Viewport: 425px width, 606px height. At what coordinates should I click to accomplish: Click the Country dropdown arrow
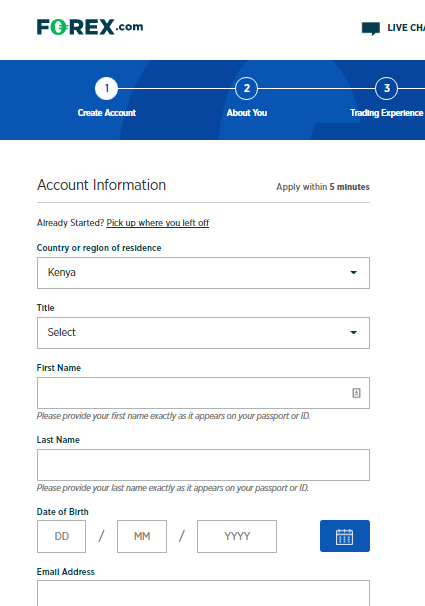point(353,273)
